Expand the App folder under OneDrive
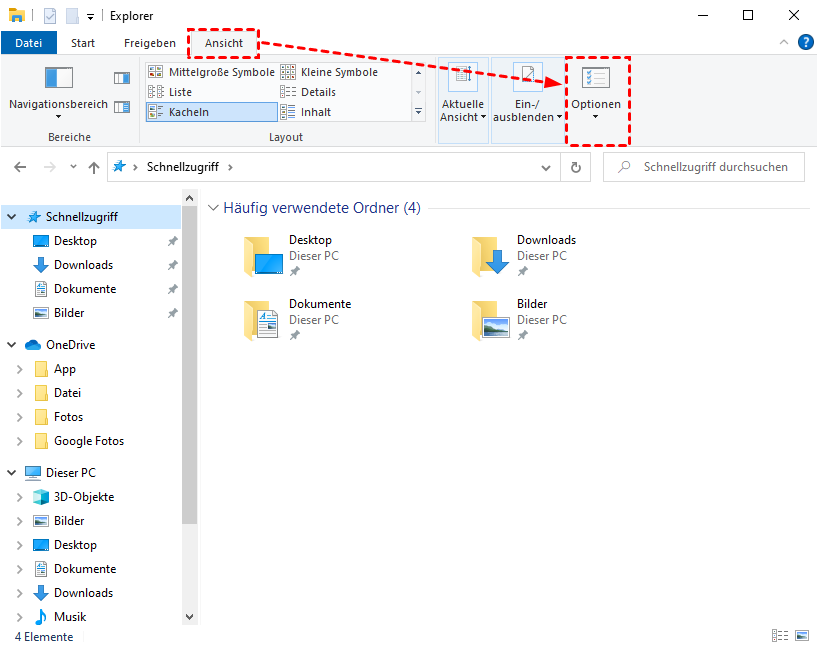This screenshot has height=649, width=818. pos(19,369)
